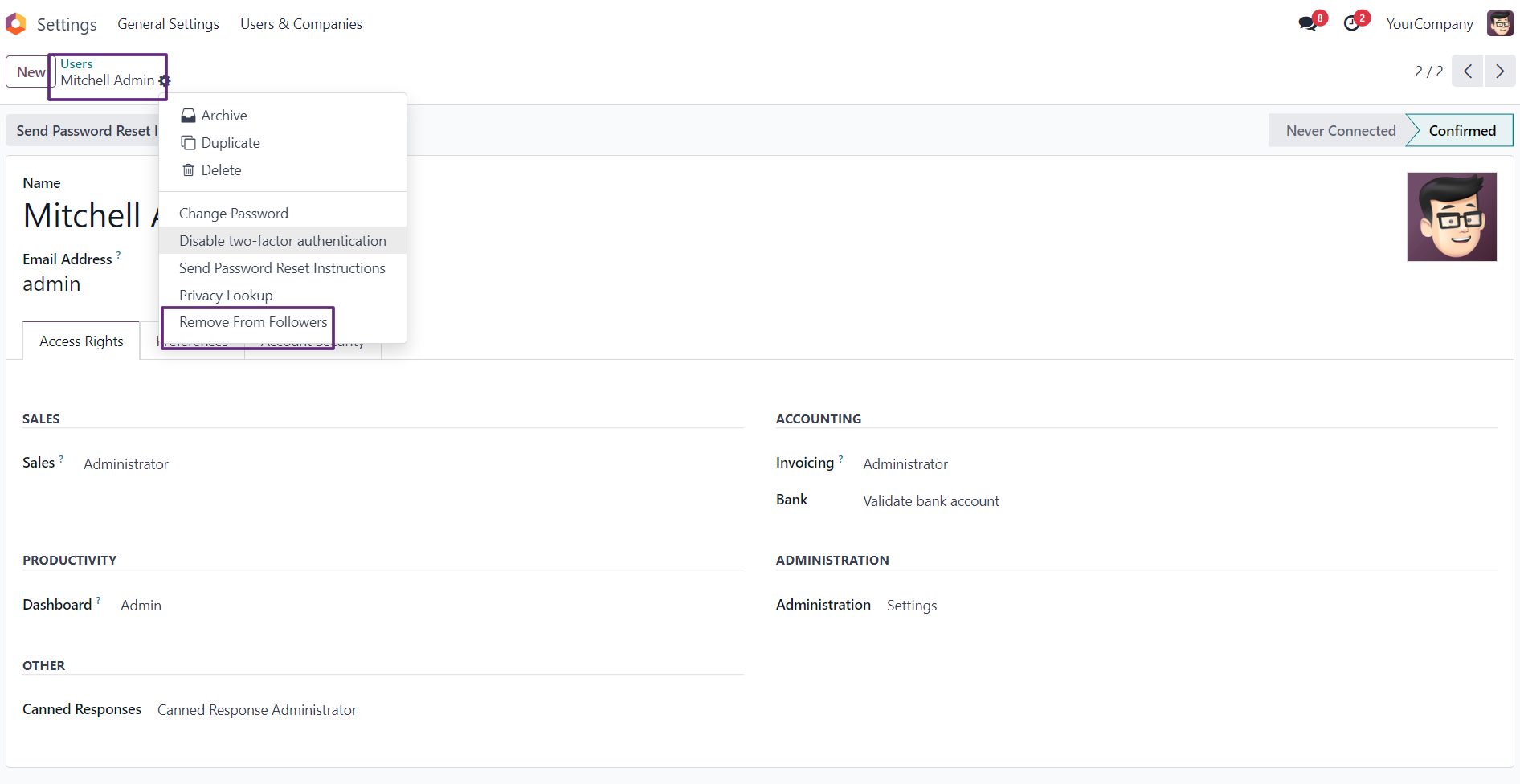Open the activities clock icon
1520x784 pixels.
click(1352, 23)
